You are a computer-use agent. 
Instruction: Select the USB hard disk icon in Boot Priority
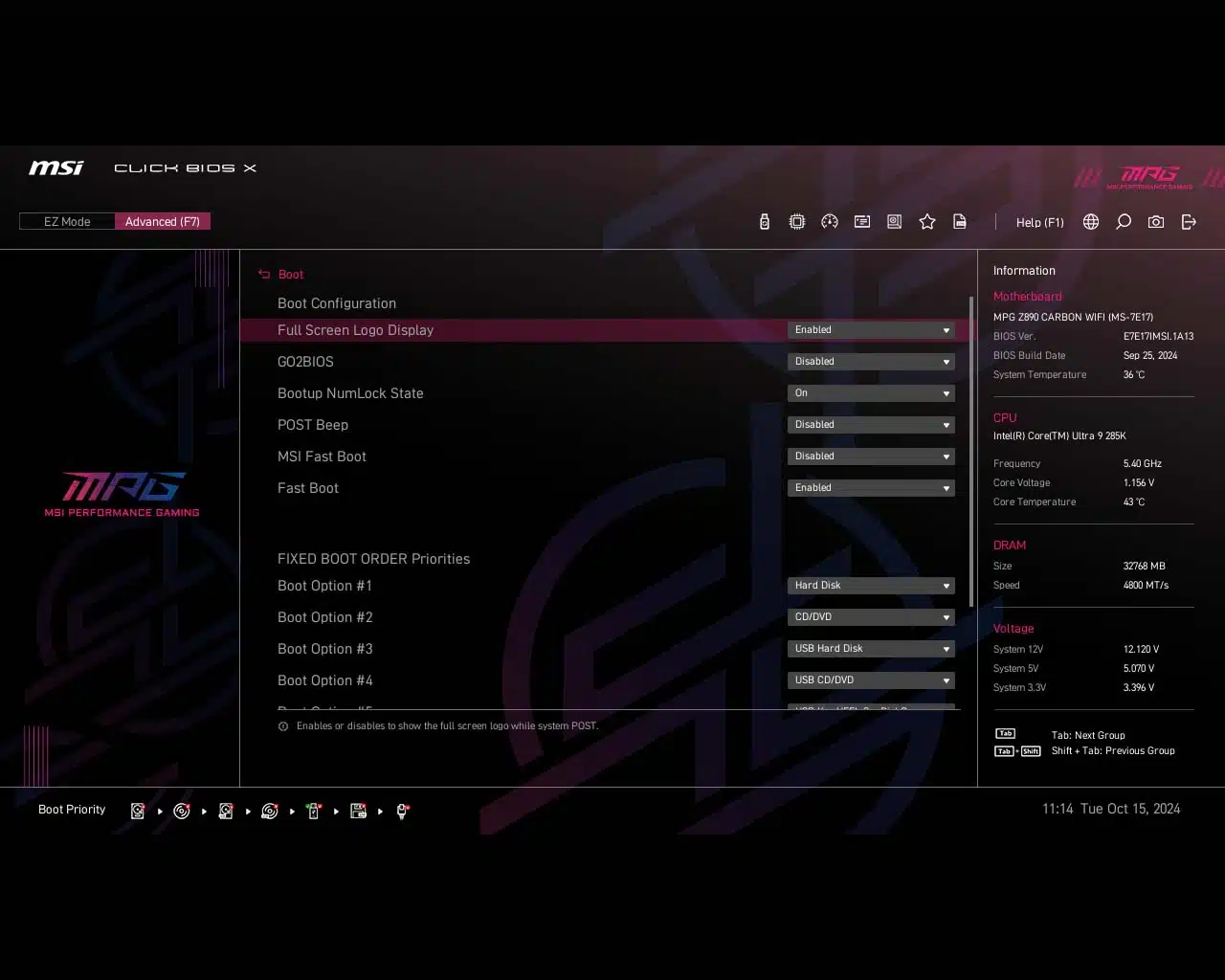pyautogui.click(x=226, y=811)
